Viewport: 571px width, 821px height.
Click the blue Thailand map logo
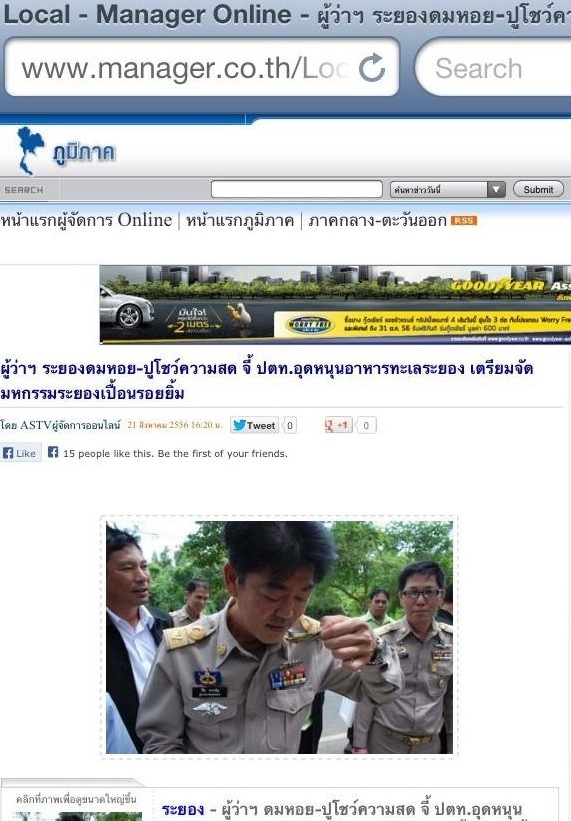pos(30,151)
